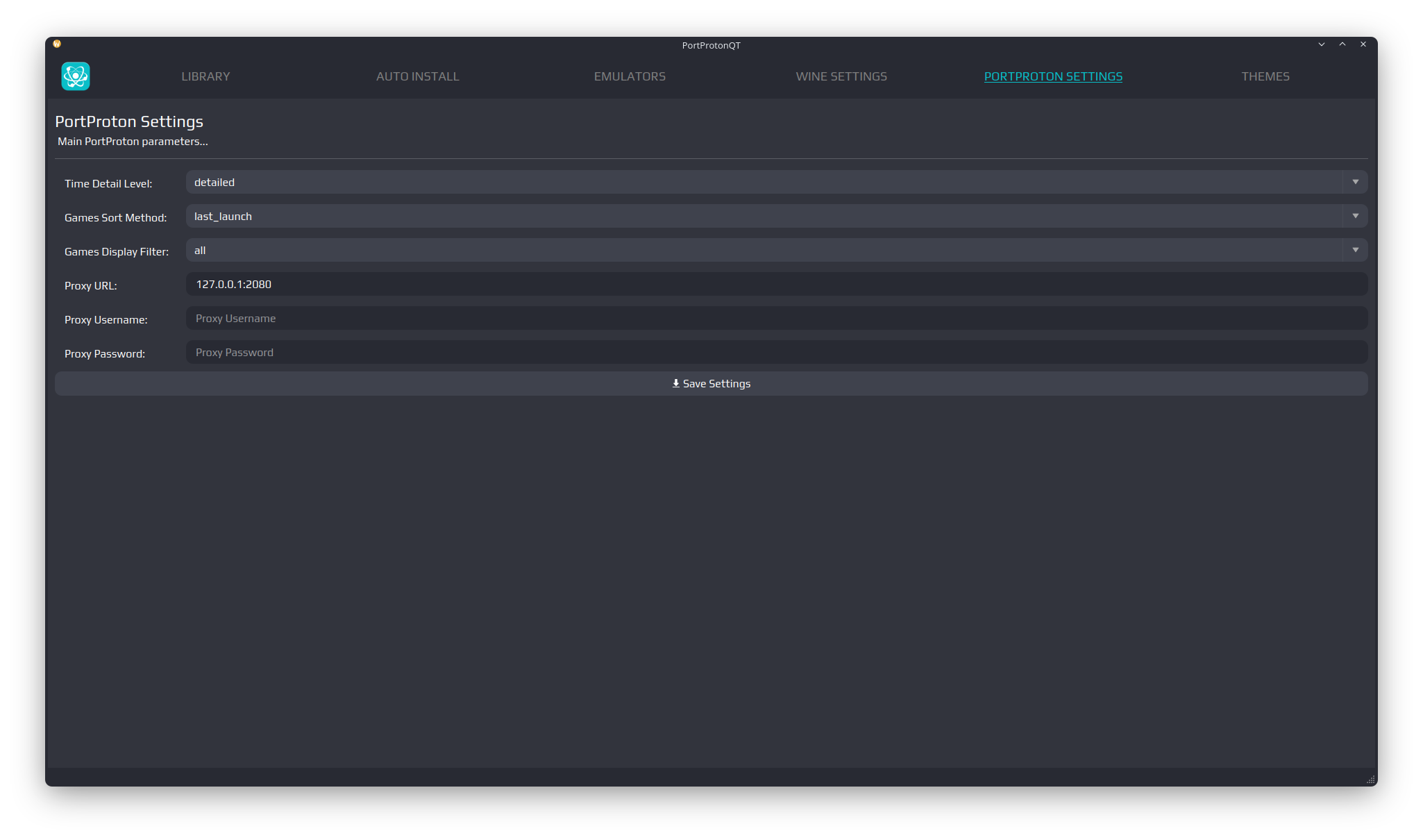Click the PortProton atom logo icon

pos(76,76)
